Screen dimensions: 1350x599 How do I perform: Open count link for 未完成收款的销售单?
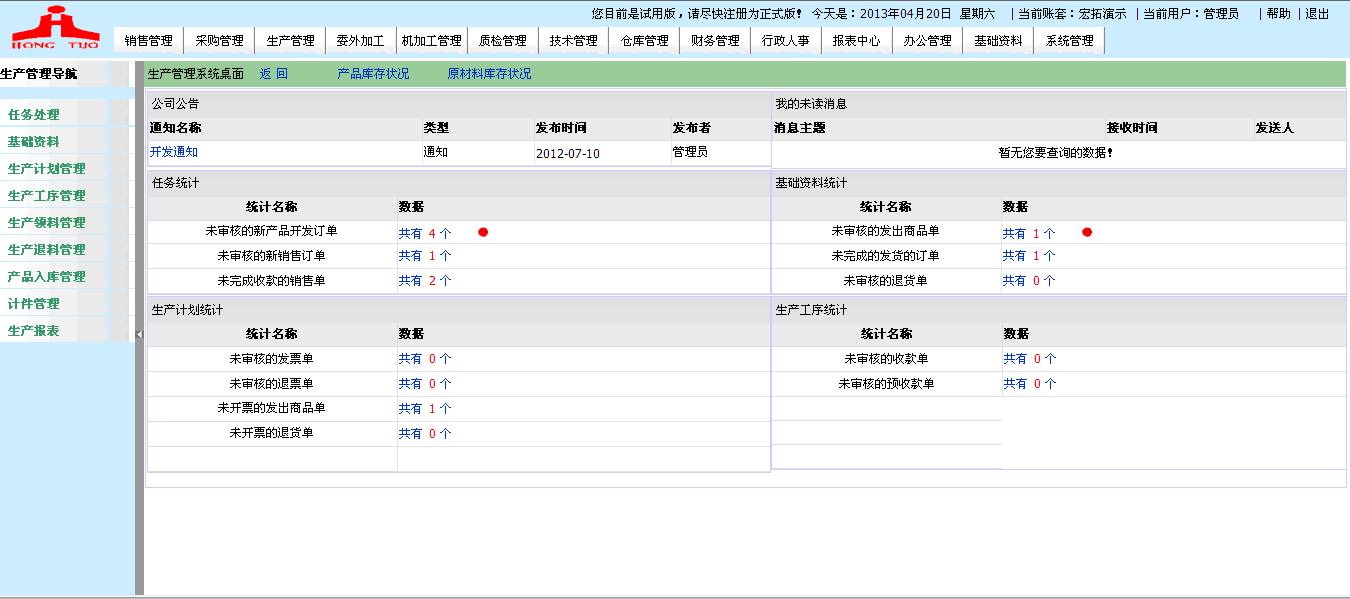425,281
